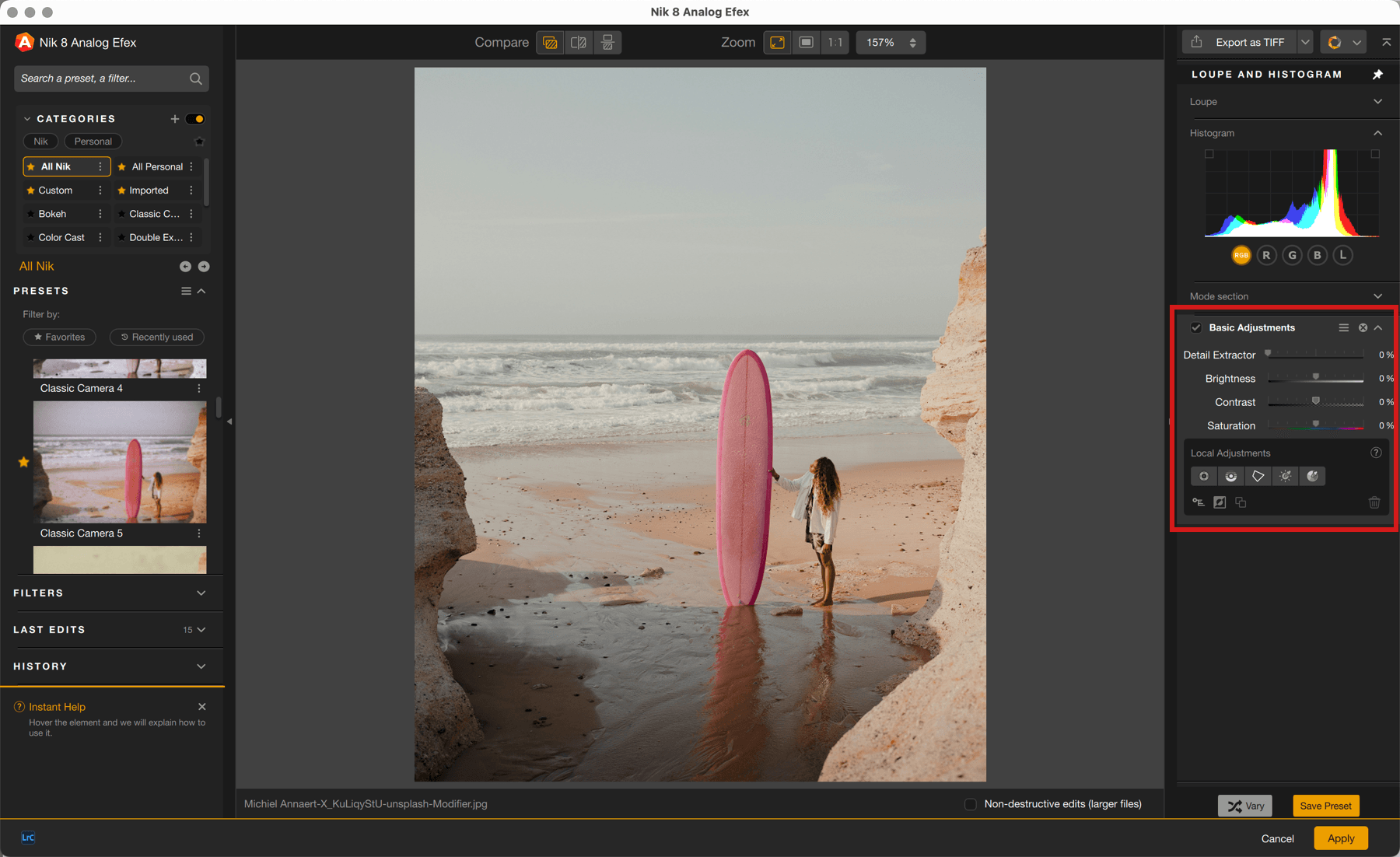Select the second local adjustment tool icon
This screenshot has width=1400, height=857.
point(1231,476)
